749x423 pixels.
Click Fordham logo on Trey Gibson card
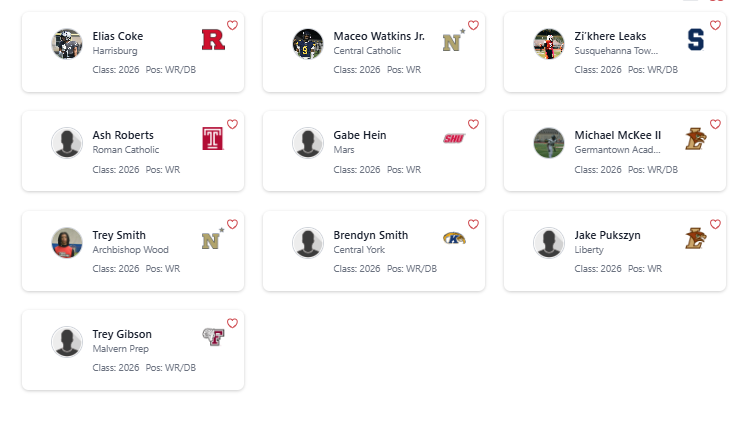212,338
